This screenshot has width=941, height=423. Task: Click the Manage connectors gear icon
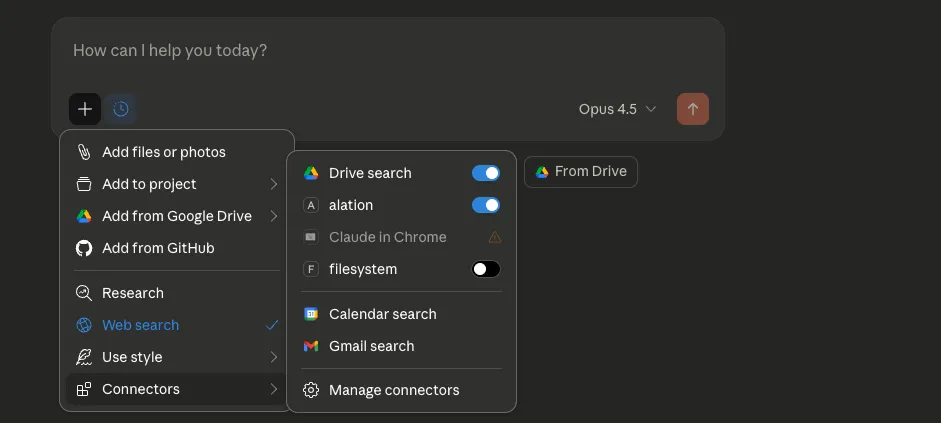[311, 390]
